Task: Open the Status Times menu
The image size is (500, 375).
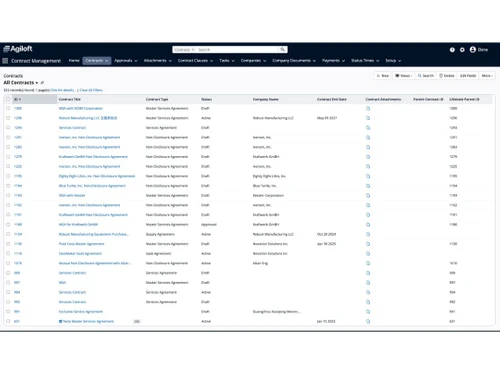Action: [365, 61]
